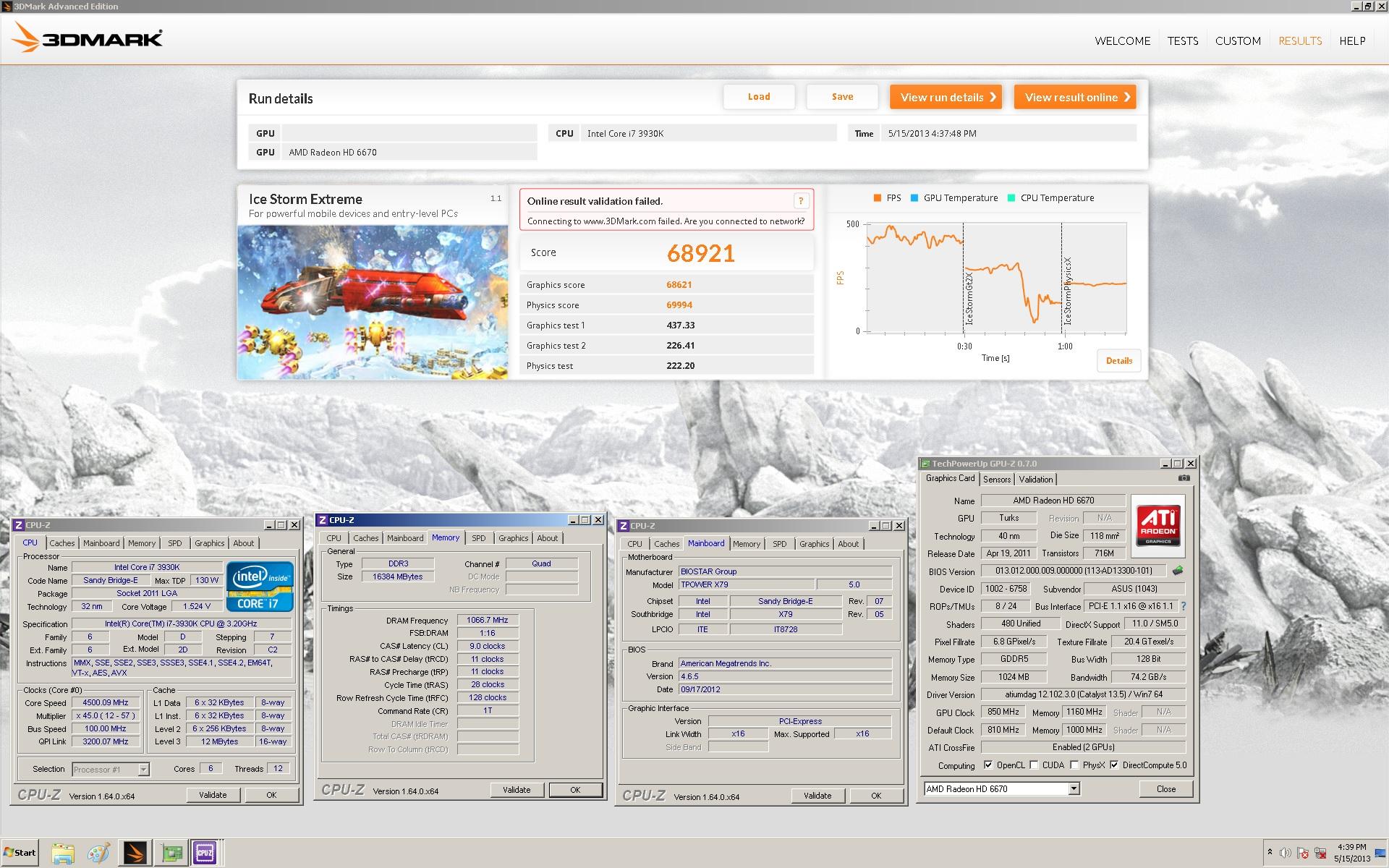
Task: Click the ATI Radeon logo in GPU-Z
Action: click(x=1158, y=525)
